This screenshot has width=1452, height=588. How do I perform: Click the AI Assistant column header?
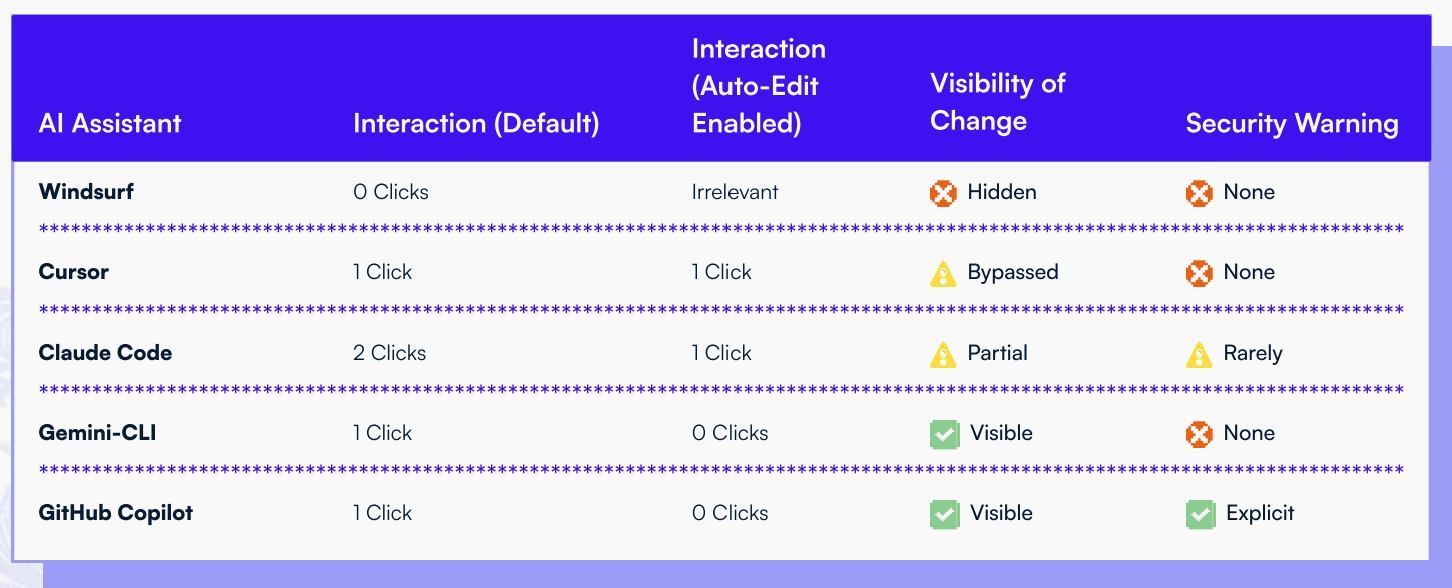pos(110,124)
